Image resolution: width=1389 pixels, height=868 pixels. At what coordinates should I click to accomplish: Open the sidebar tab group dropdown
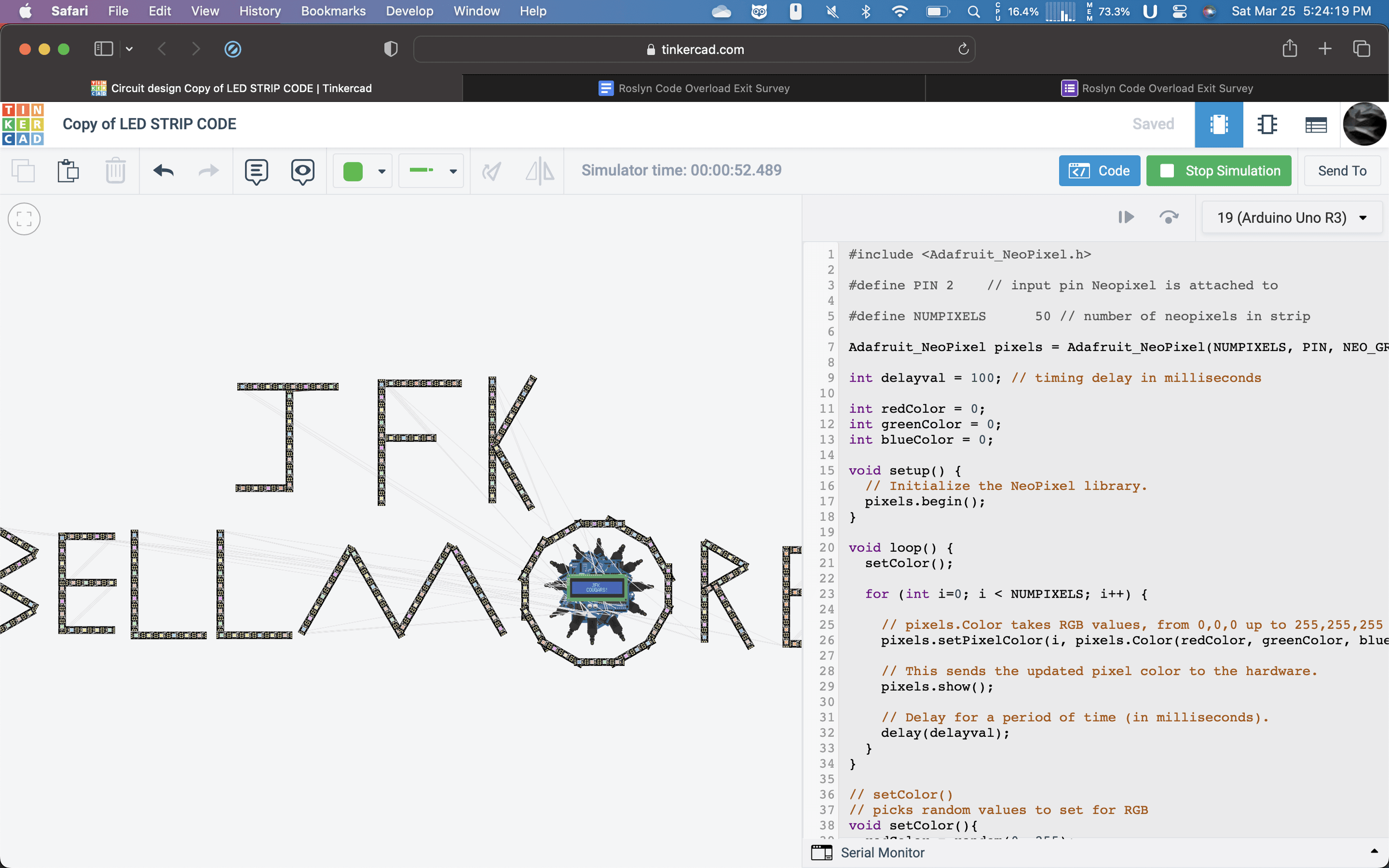tap(130, 49)
